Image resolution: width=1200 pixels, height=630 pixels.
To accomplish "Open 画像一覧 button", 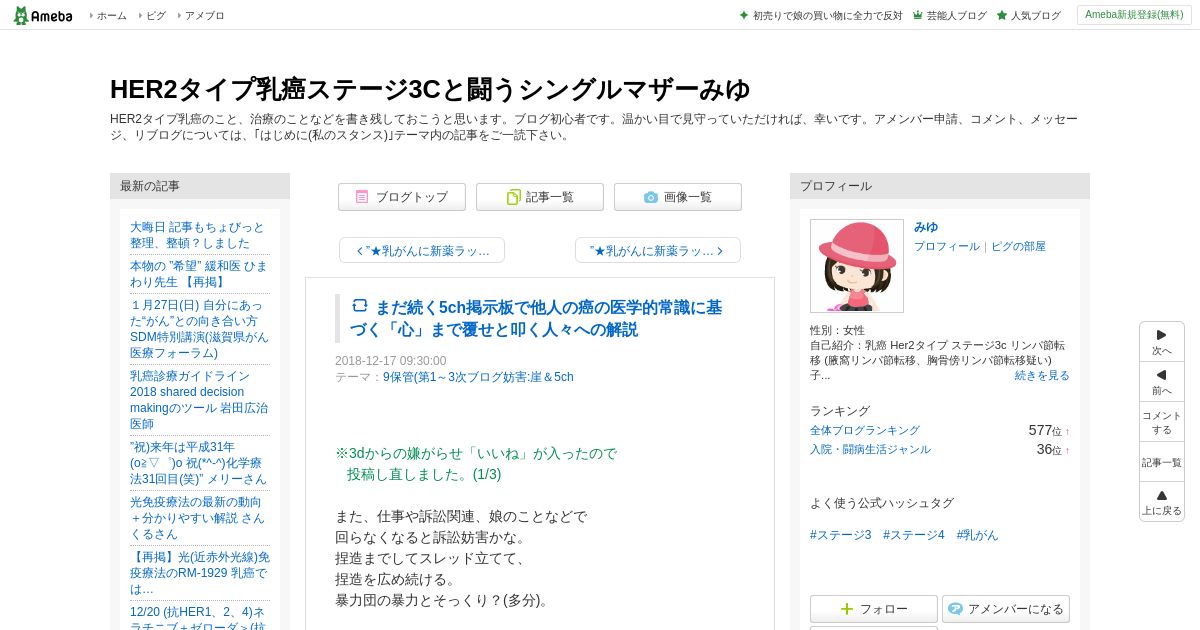I will [x=678, y=197].
